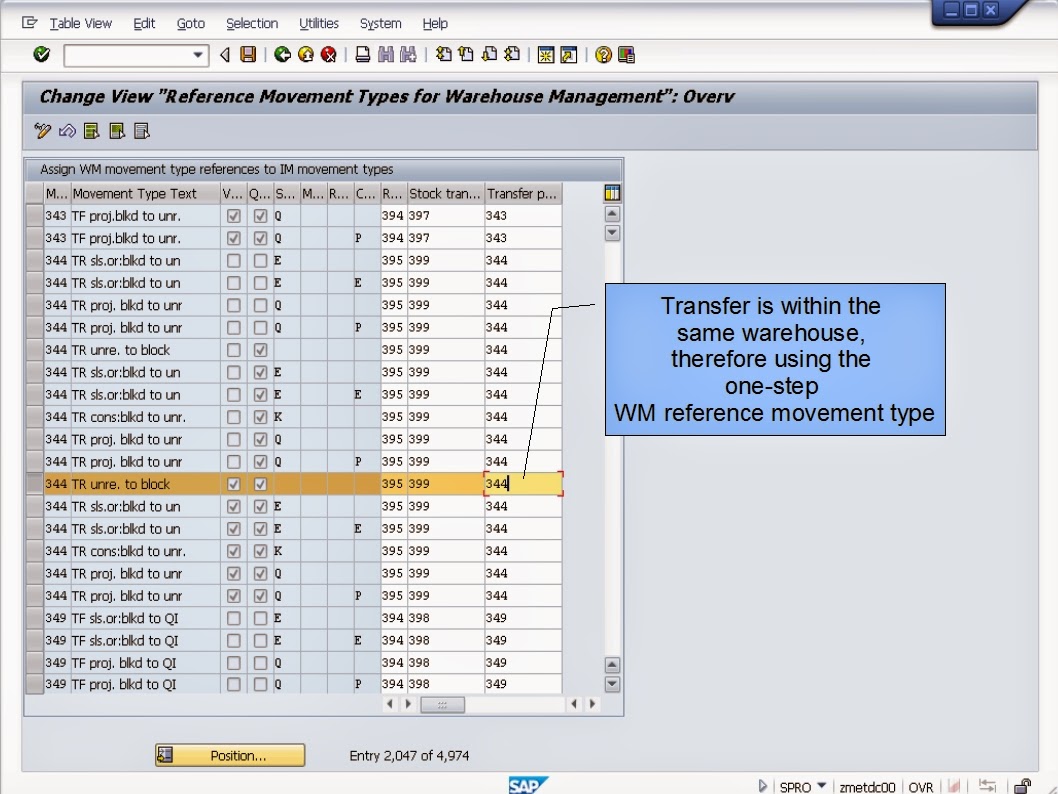Click the status bar expander arrow
Image resolution: width=1058 pixels, height=794 pixels.
762,787
